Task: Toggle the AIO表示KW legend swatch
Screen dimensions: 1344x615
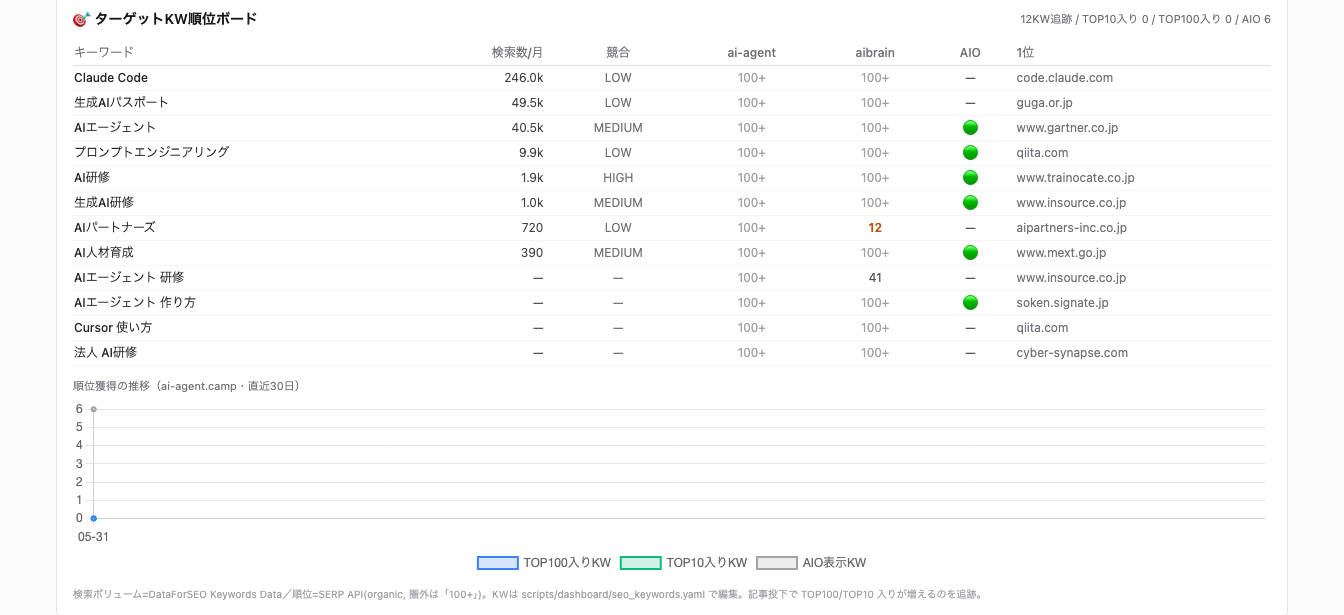Action: (x=777, y=563)
